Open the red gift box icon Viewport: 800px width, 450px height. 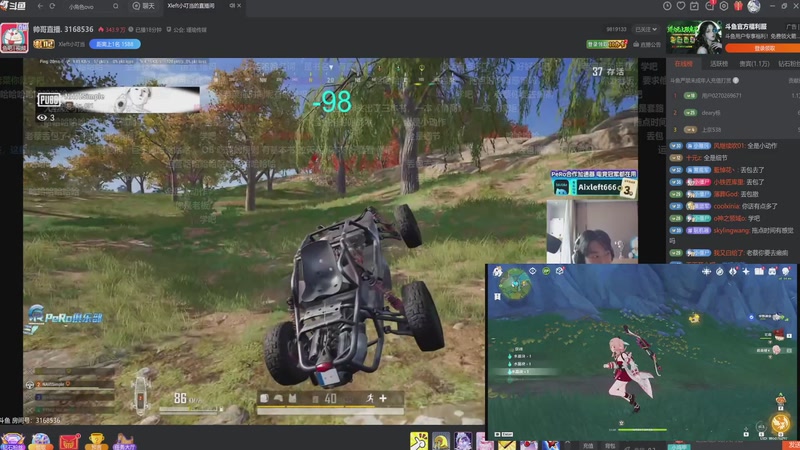(738, 6)
